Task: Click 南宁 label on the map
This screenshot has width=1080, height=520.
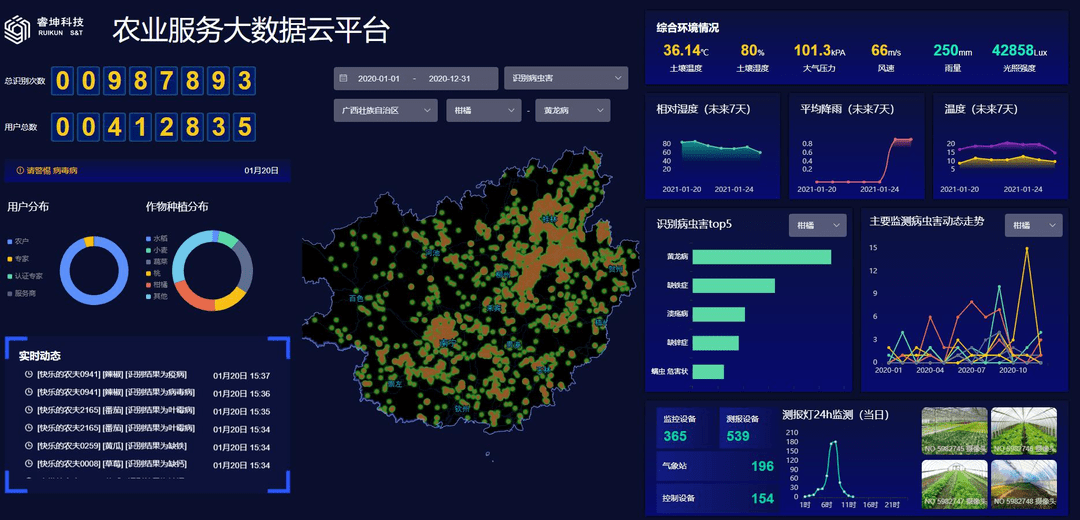Action: 448,343
